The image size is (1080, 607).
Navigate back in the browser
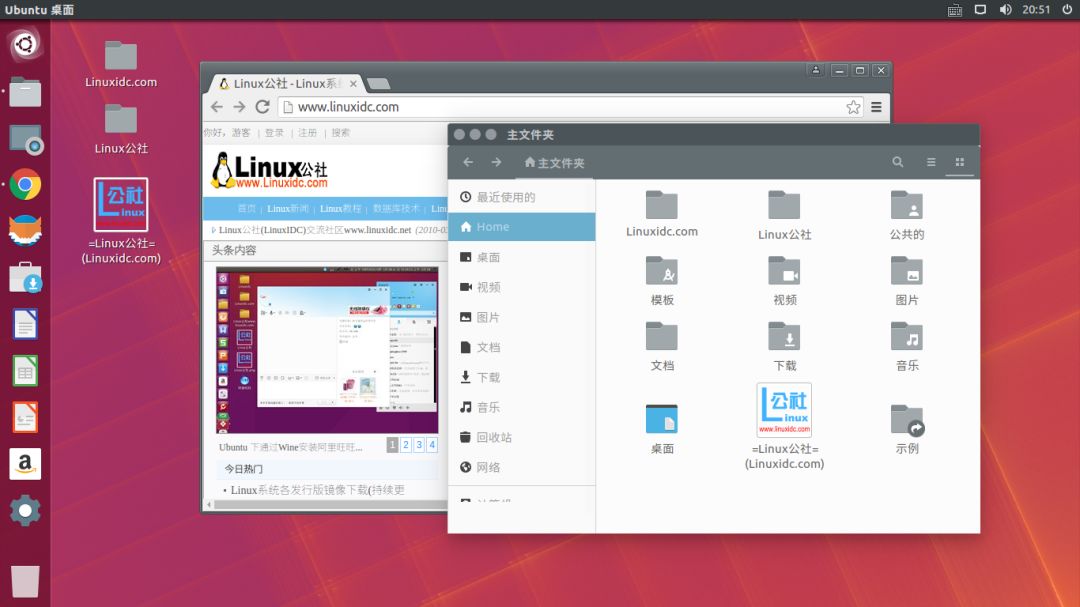click(217, 107)
